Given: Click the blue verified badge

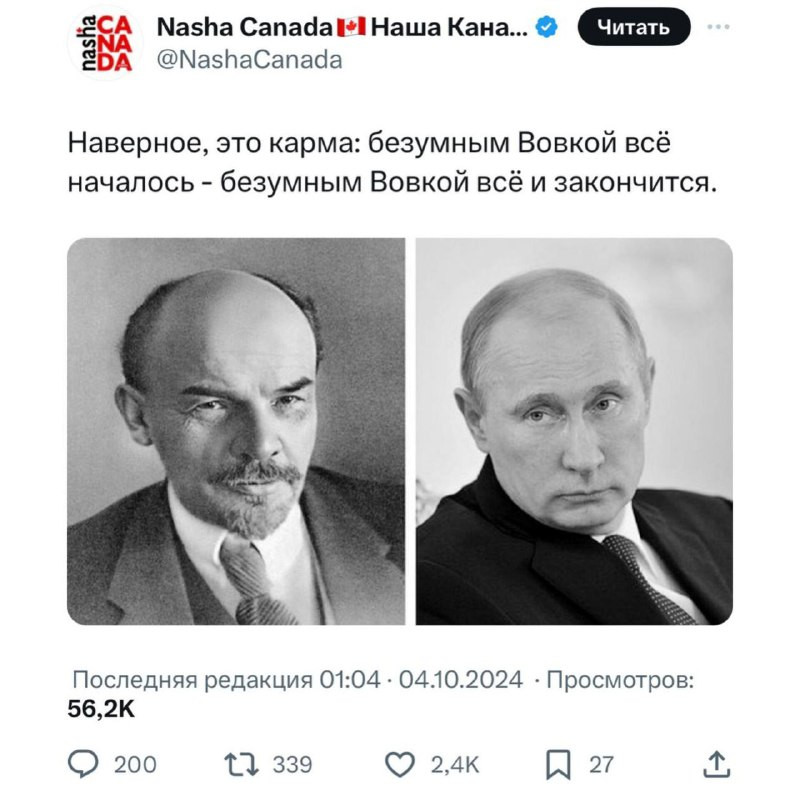Looking at the screenshot, I should (x=546, y=27).
